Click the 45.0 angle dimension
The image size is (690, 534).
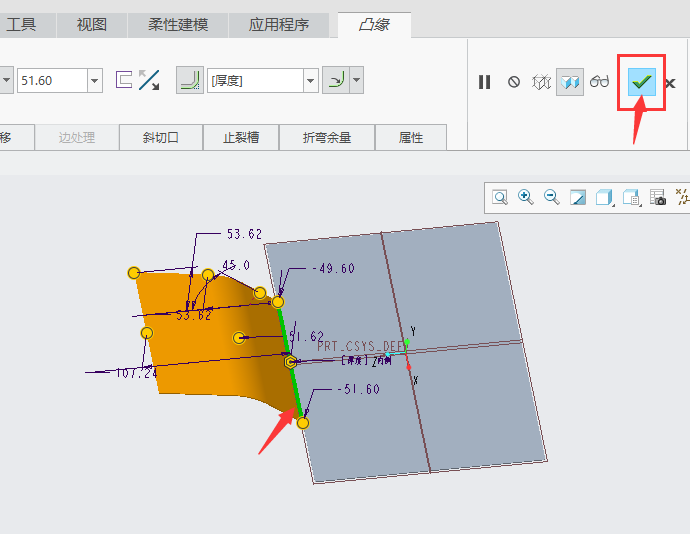point(236,265)
